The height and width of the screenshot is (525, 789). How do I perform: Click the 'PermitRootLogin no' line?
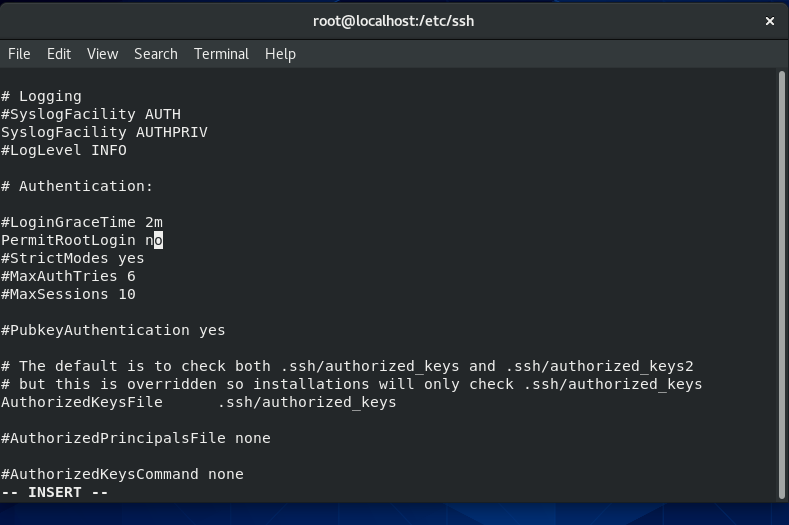point(82,241)
